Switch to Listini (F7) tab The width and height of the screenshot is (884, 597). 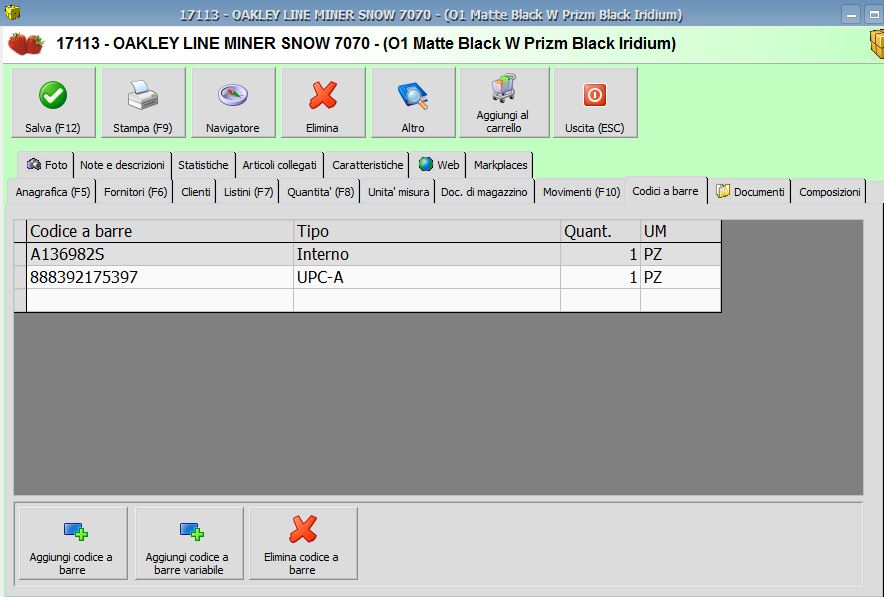point(248,192)
